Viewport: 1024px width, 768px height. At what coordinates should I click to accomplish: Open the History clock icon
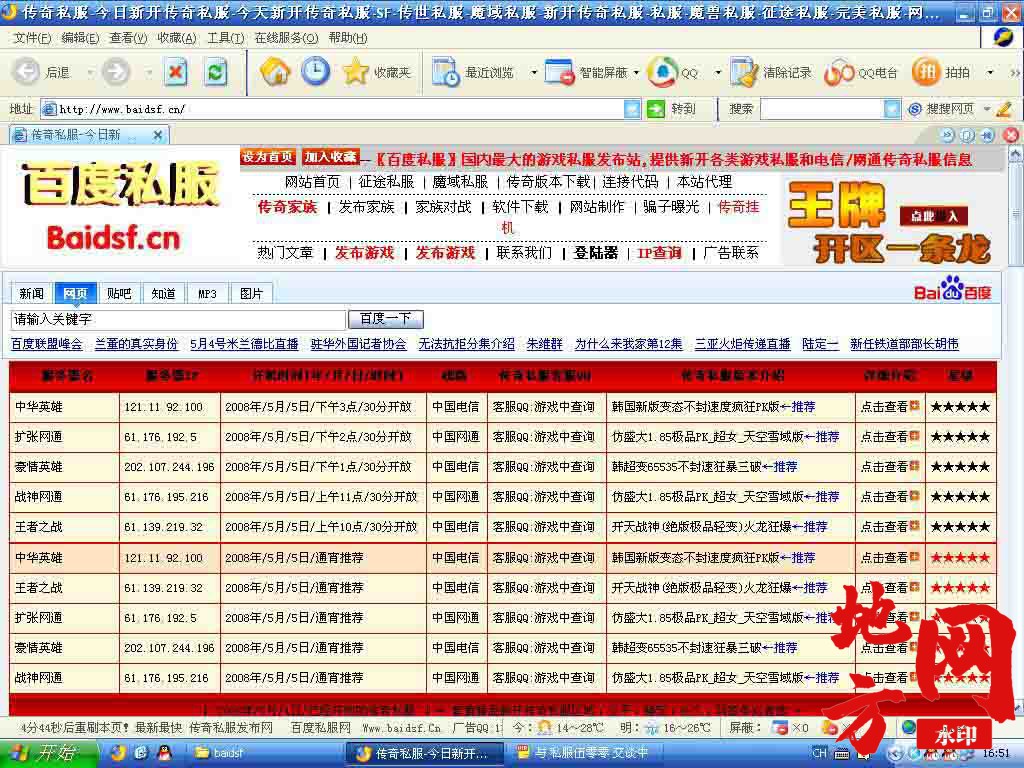point(315,71)
